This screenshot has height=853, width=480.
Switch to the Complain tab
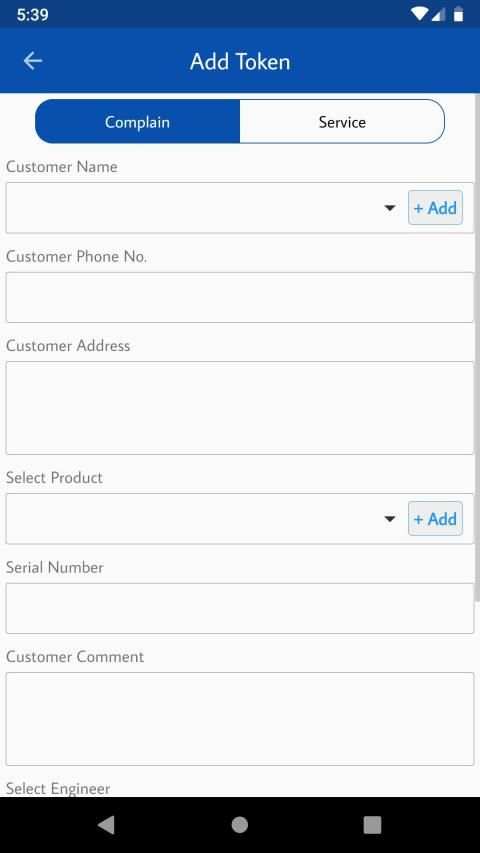click(138, 121)
